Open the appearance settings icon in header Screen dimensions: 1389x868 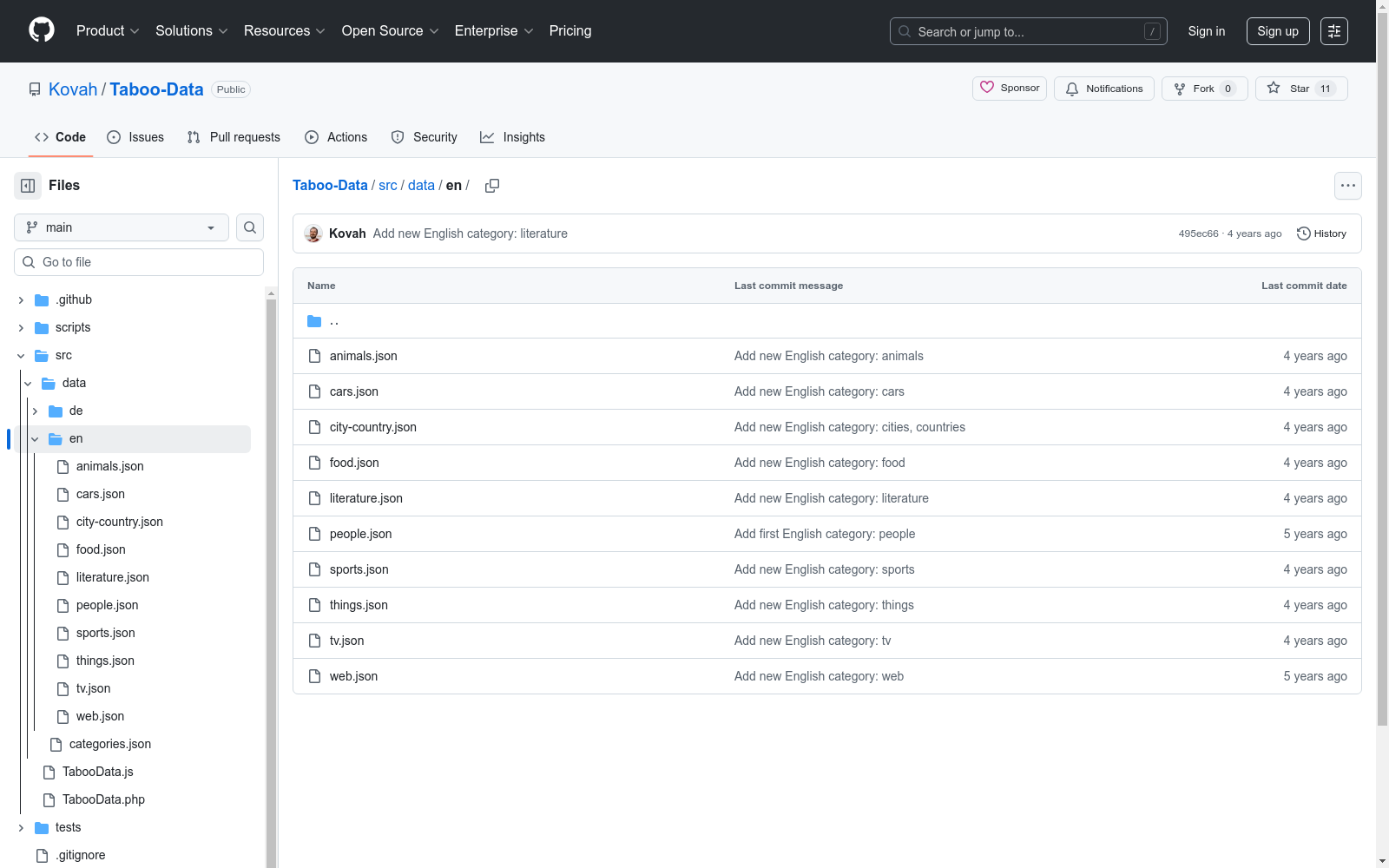[x=1334, y=31]
